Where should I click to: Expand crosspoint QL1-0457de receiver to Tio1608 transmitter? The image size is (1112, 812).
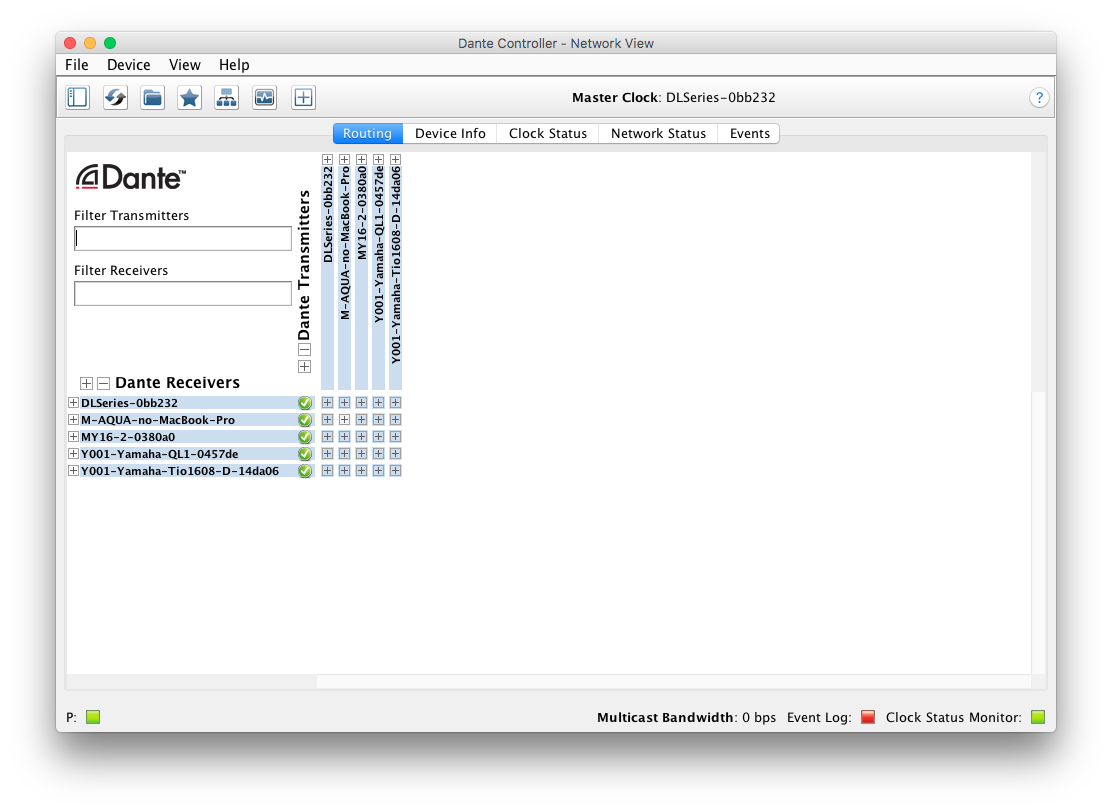point(395,454)
